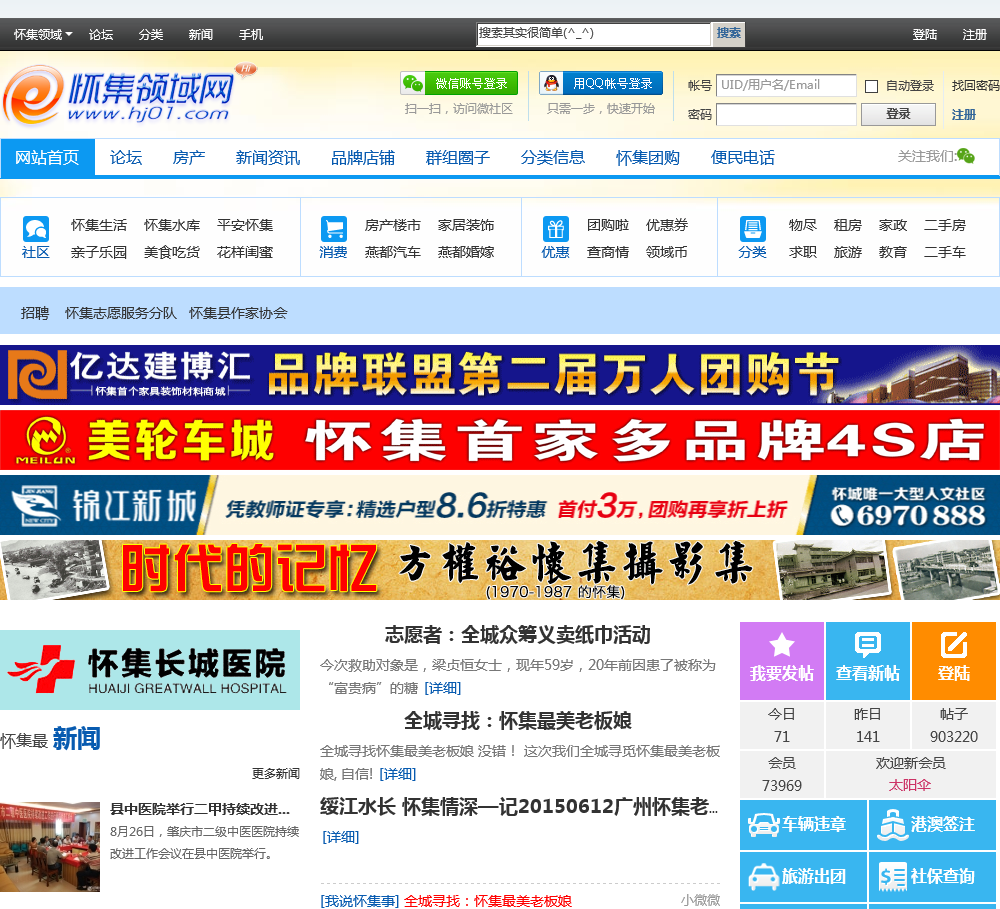The width and height of the screenshot is (1000, 909).
Task: Open 二手房 classification link
Action: pyautogui.click(x=945, y=225)
